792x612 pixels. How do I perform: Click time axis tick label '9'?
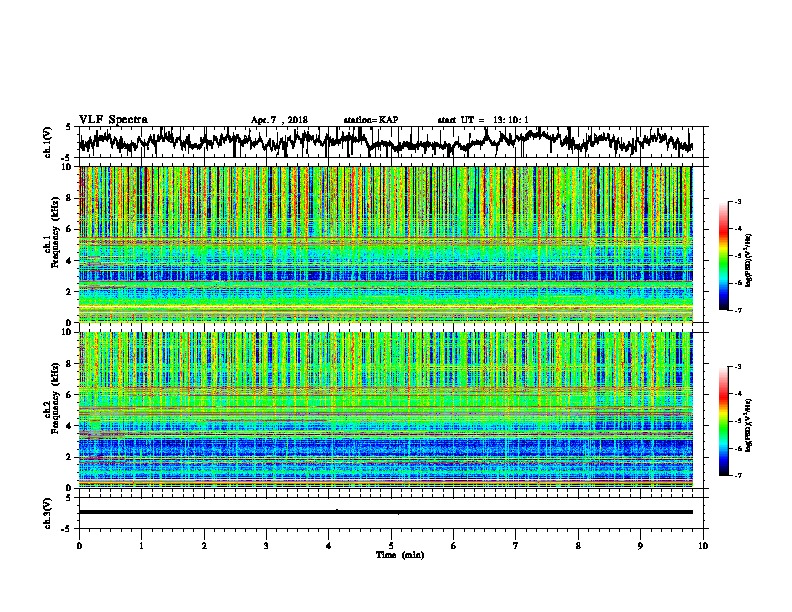coord(640,546)
